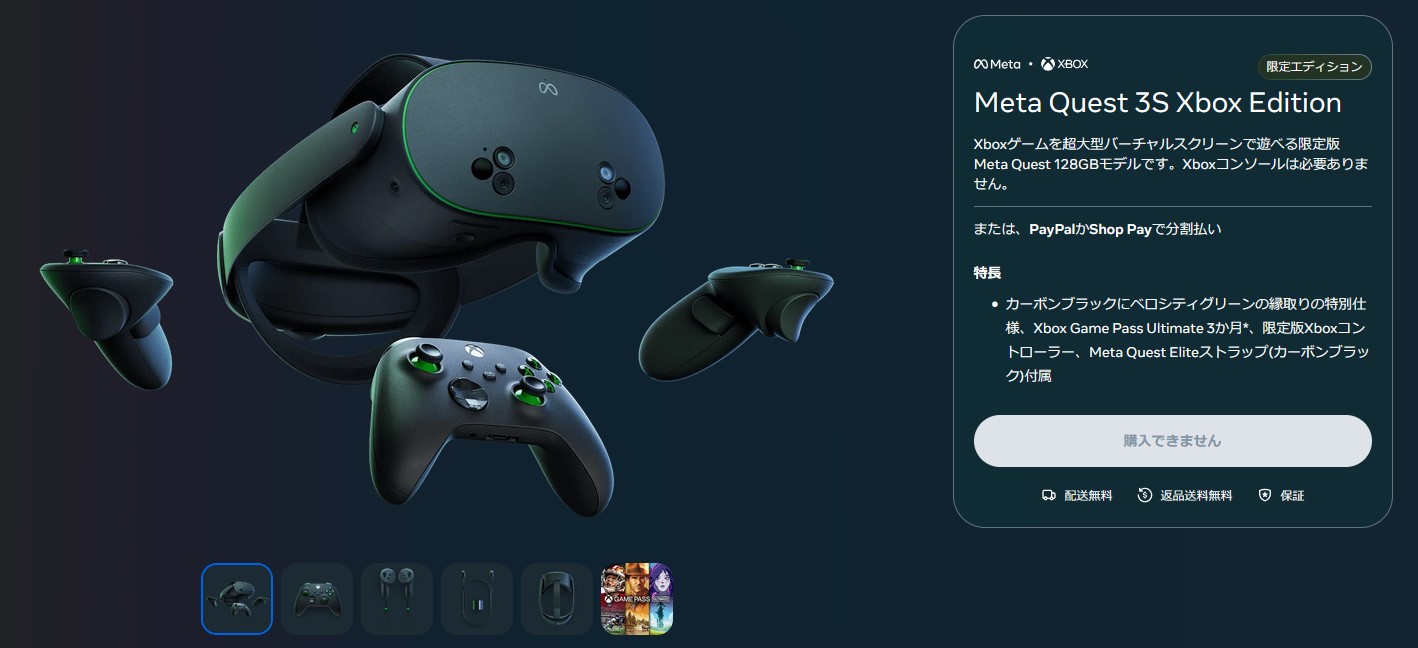Click the free shipping truck icon
The height and width of the screenshot is (648, 1418).
coord(1049,495)
